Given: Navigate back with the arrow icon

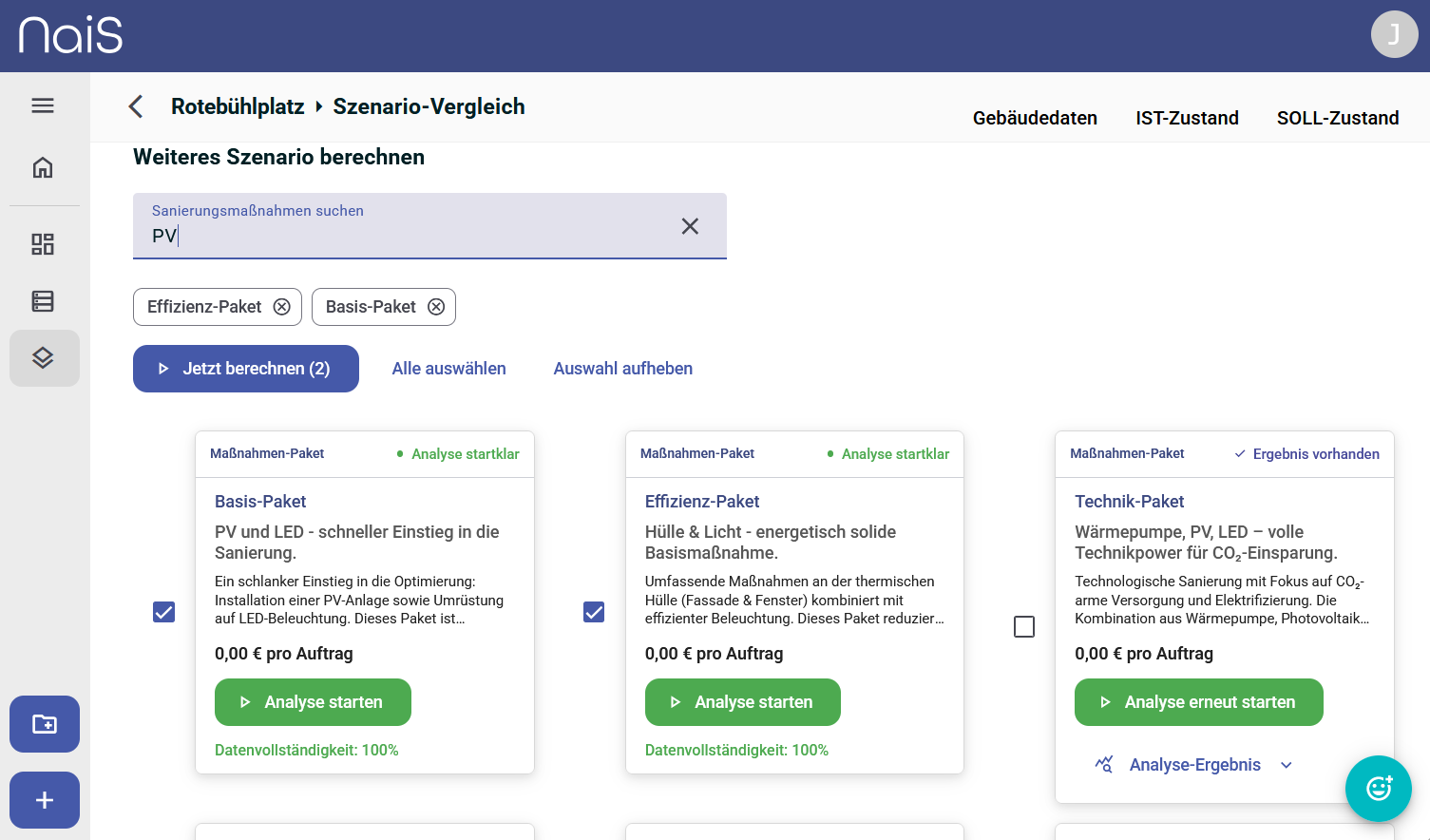Looking at the screenshot, I should pyautogui.click(x=137, y=106).
